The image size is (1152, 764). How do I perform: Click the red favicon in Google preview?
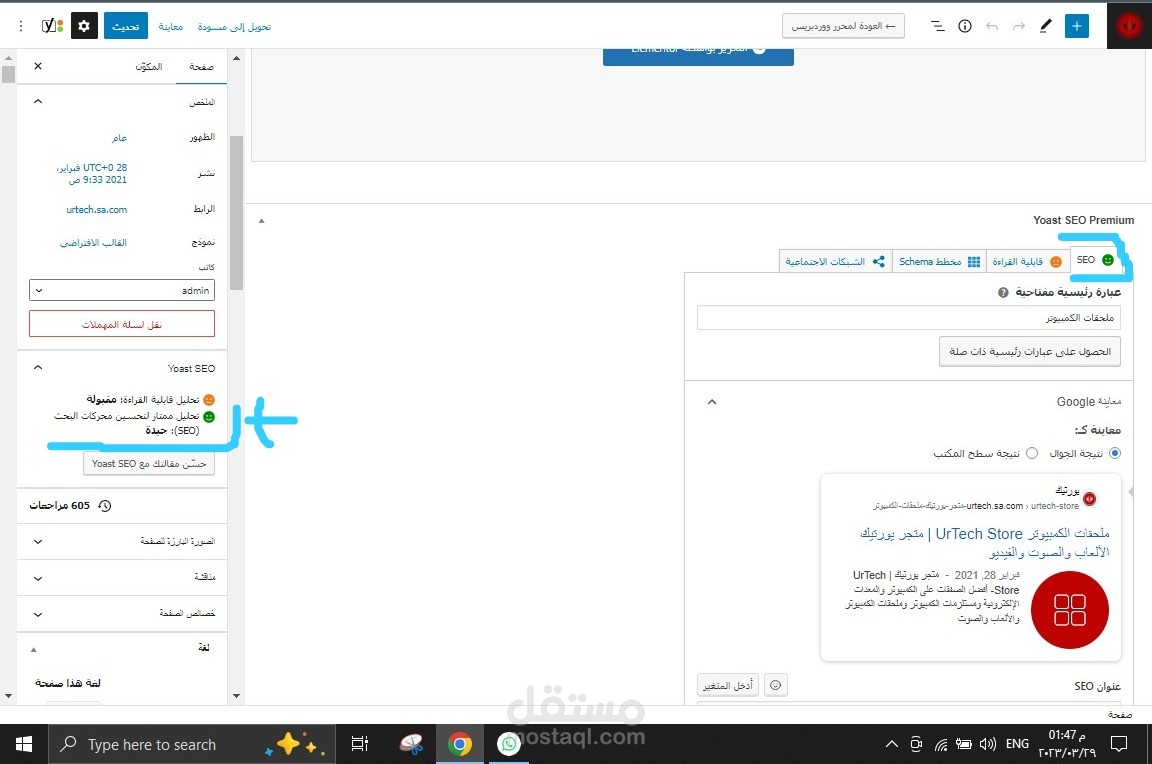(1090, 499)
